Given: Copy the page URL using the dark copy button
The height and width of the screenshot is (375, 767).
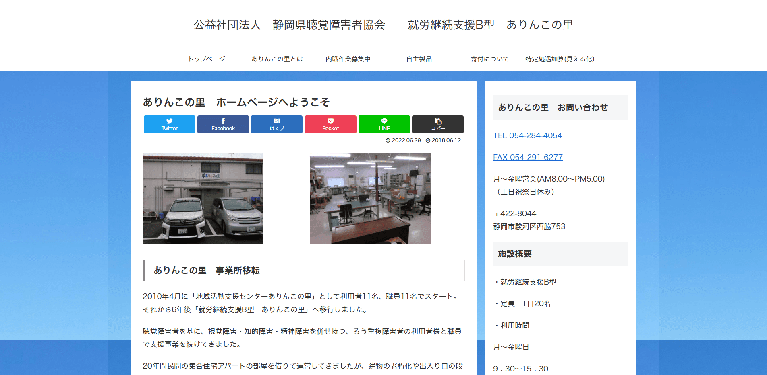Looking at the screenshot, I should pos(438,124).
